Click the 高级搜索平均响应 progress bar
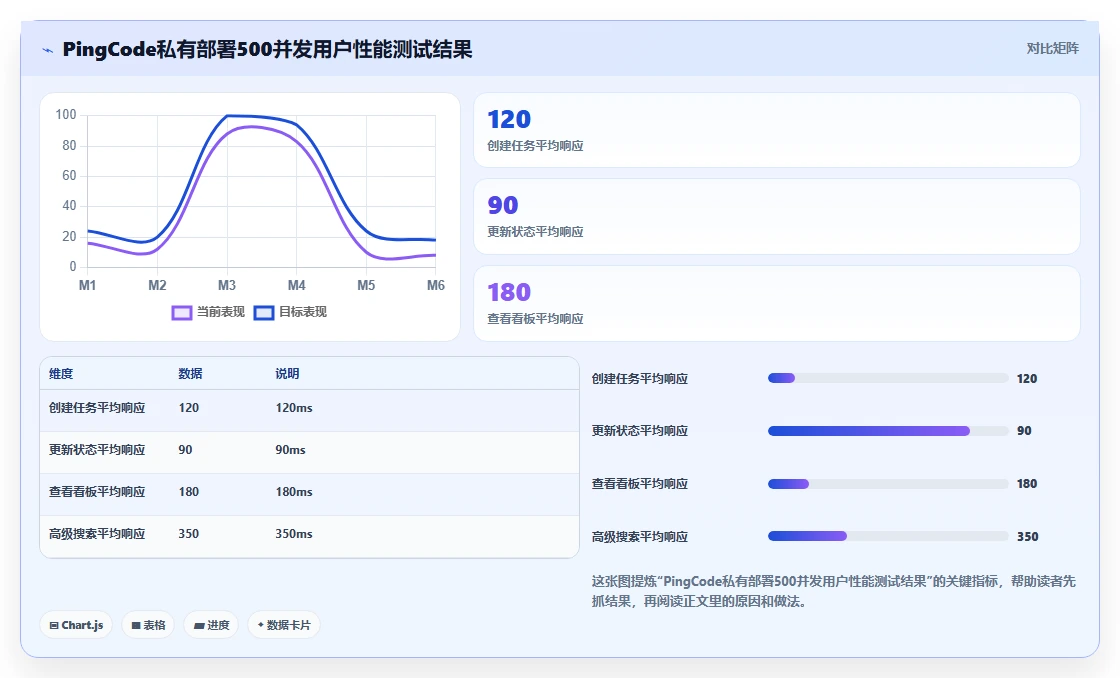 [888, 536]
